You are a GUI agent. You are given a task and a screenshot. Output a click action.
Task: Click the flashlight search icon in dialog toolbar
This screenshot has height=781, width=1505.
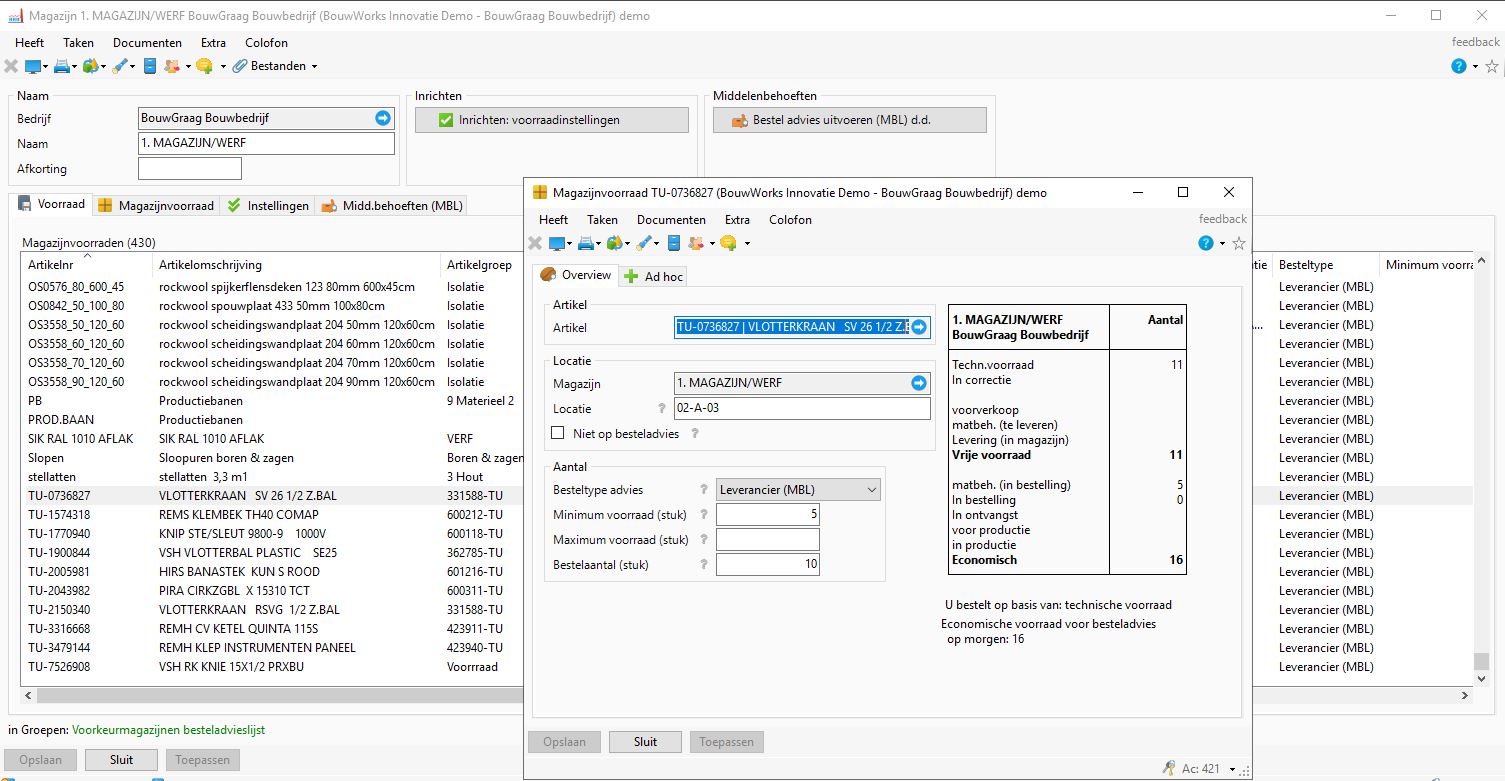[645, 243]
